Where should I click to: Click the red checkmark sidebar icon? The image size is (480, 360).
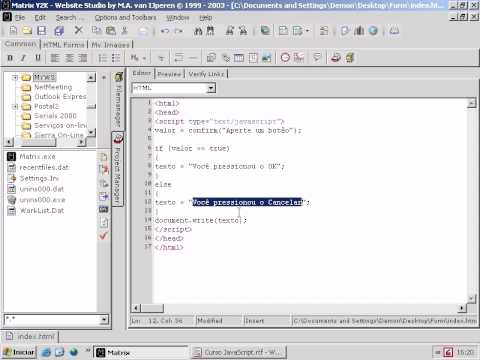click(104, 236)
